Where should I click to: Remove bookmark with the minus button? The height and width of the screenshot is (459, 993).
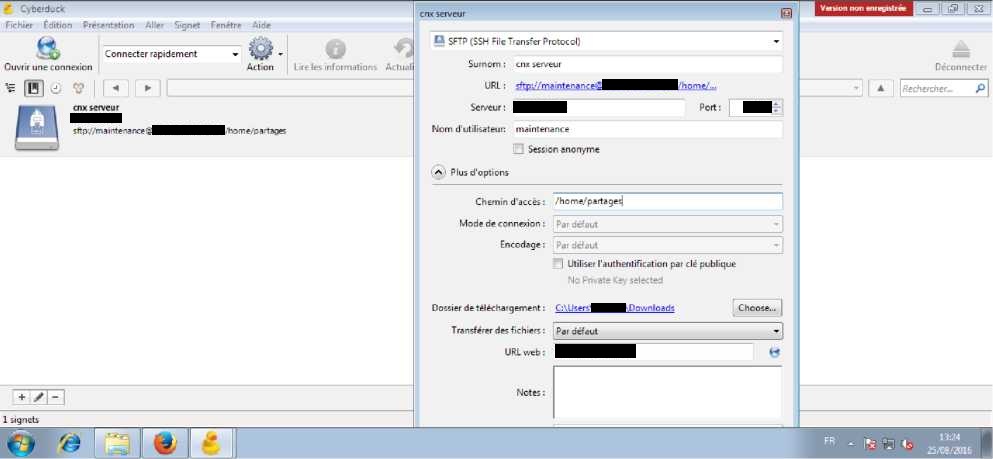(x=56, y=397)
